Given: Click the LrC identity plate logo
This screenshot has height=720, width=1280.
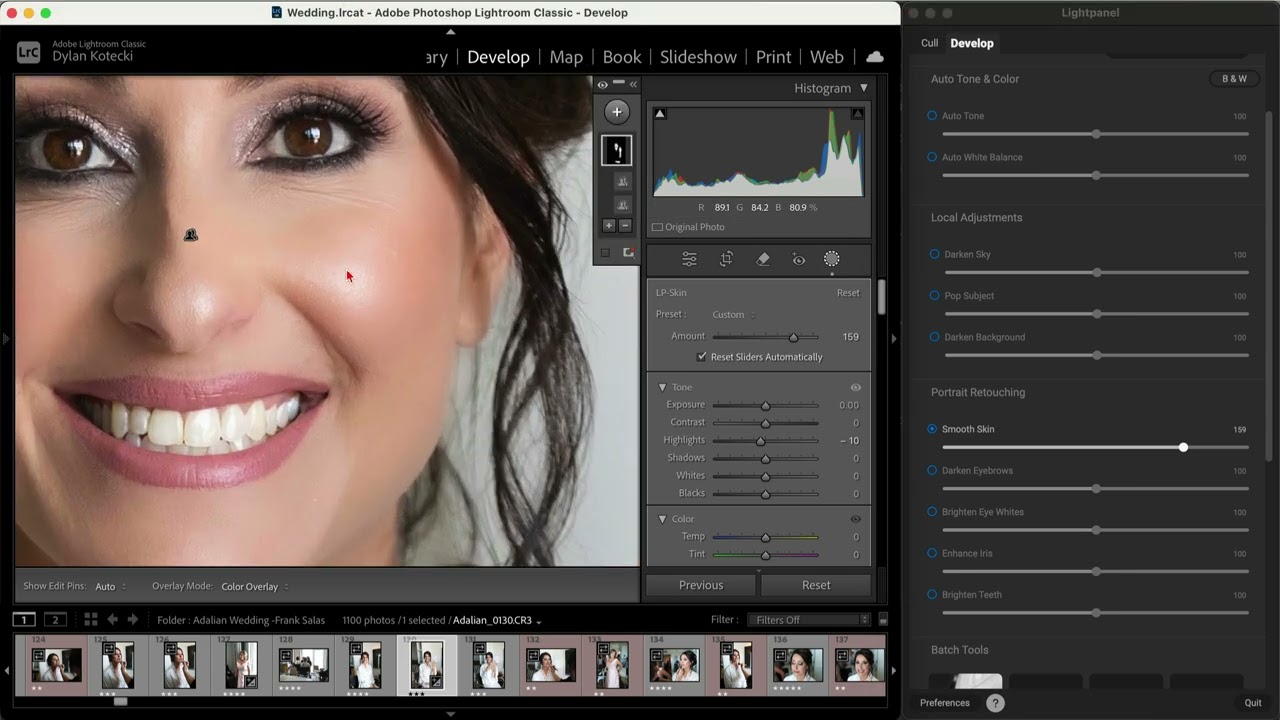Looking at the screenshot, I should (29, 52).
